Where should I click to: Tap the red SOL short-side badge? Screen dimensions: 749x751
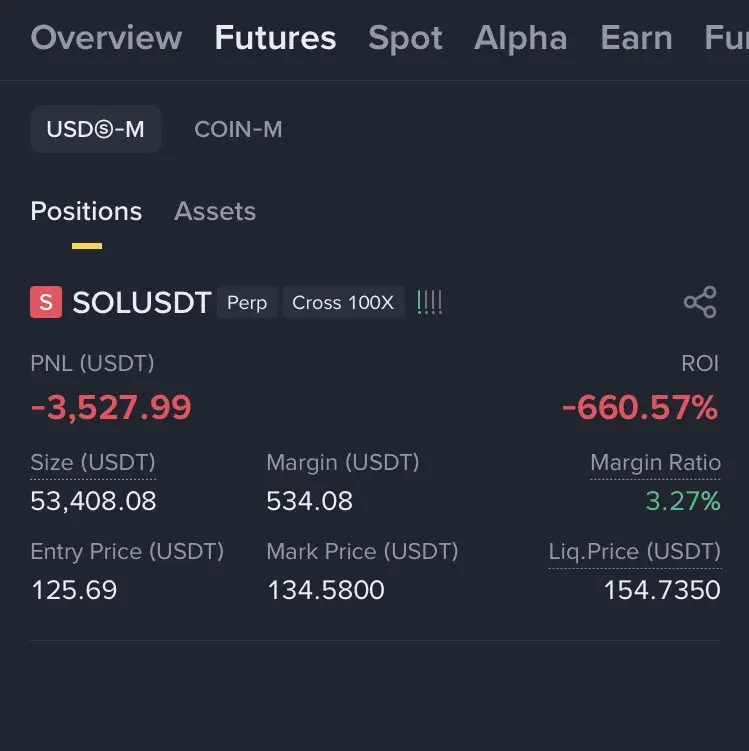tap(46, 302)
